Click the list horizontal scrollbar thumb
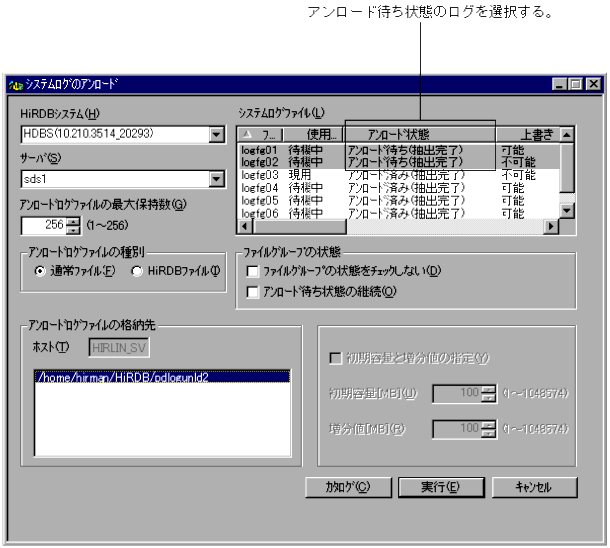 click(299, 226)
